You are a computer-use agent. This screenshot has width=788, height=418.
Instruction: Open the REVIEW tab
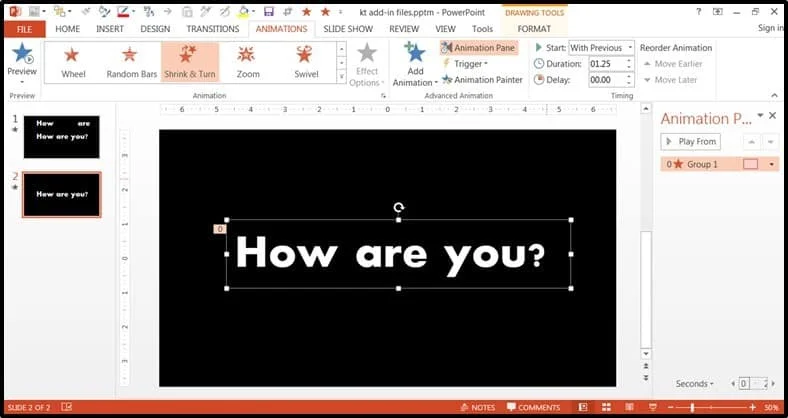404,29
